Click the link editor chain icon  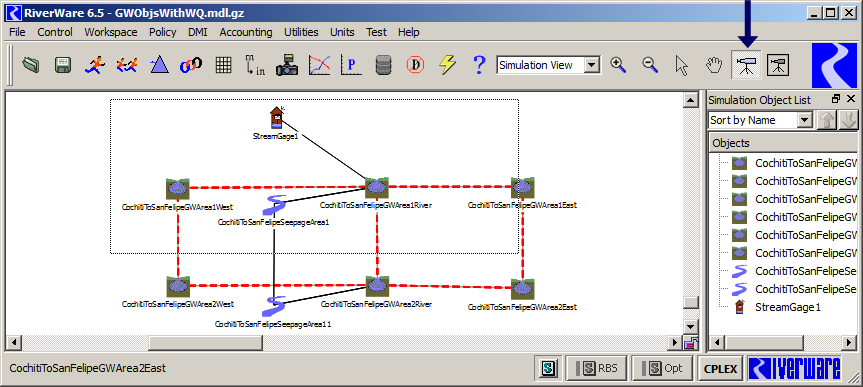point(191,66)
